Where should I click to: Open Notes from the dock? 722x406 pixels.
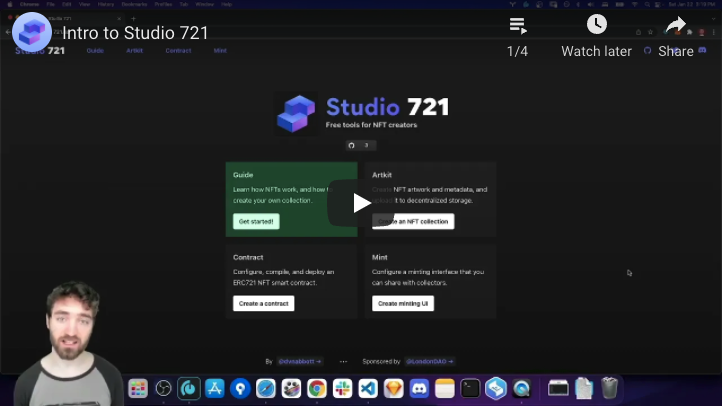click(x=445, y=389)
